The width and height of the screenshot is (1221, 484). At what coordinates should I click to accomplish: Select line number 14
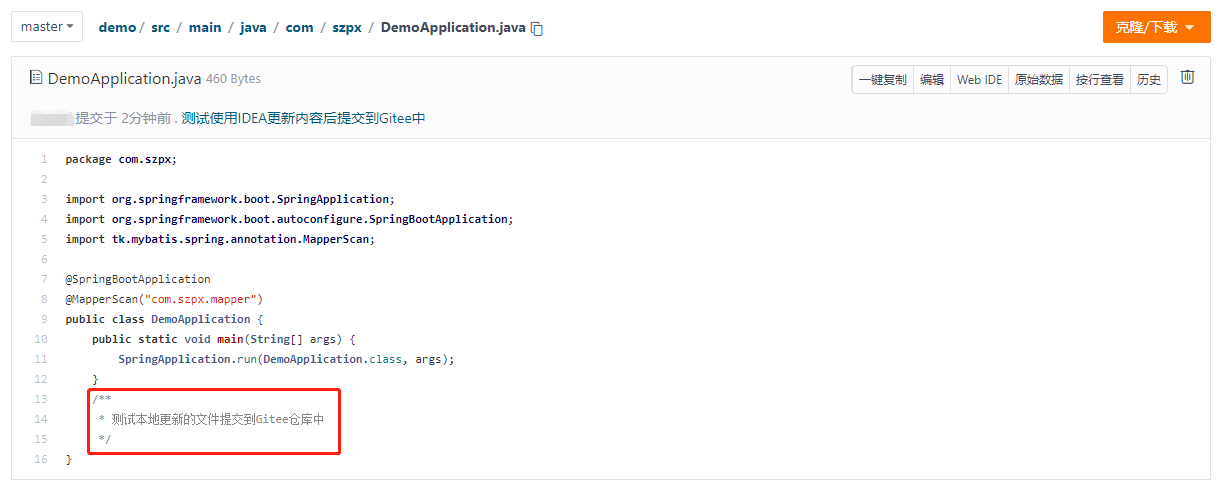[41, 419]
